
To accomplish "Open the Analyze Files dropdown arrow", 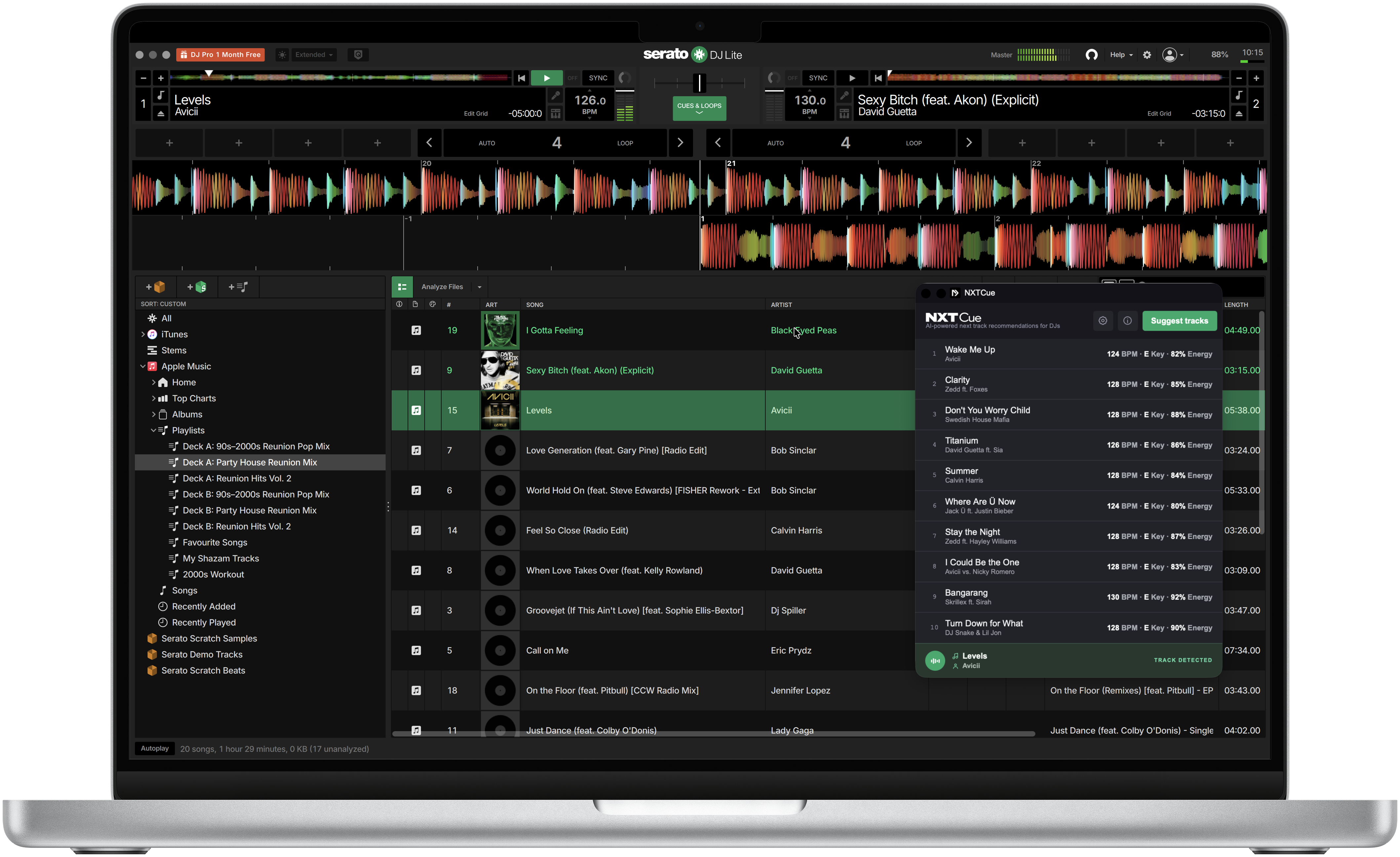I will [x=480, y=287].
